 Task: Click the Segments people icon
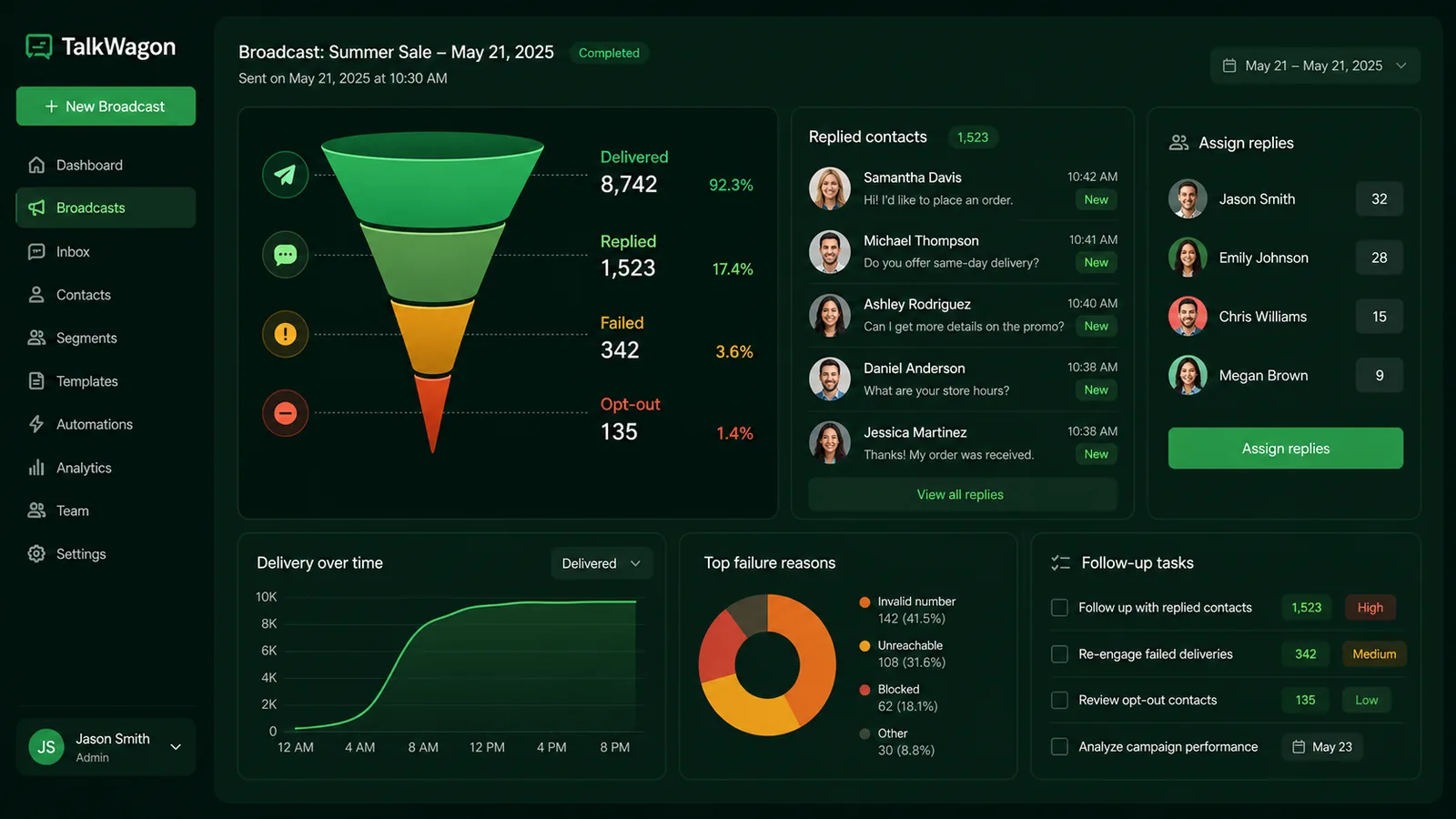pos(36,338)
